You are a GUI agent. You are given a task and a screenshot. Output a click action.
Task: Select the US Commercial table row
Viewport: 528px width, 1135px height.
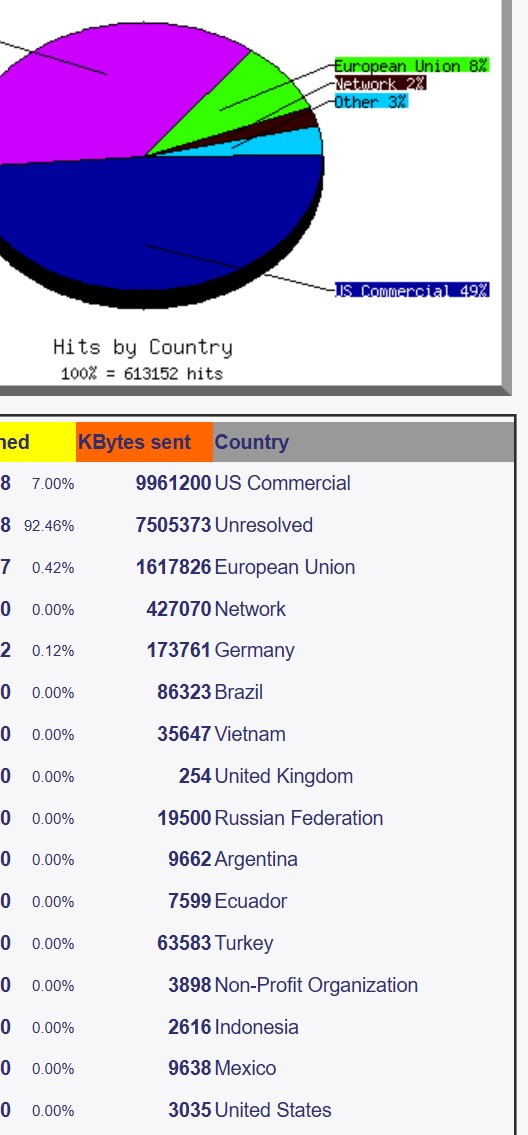tap(257, 484)
